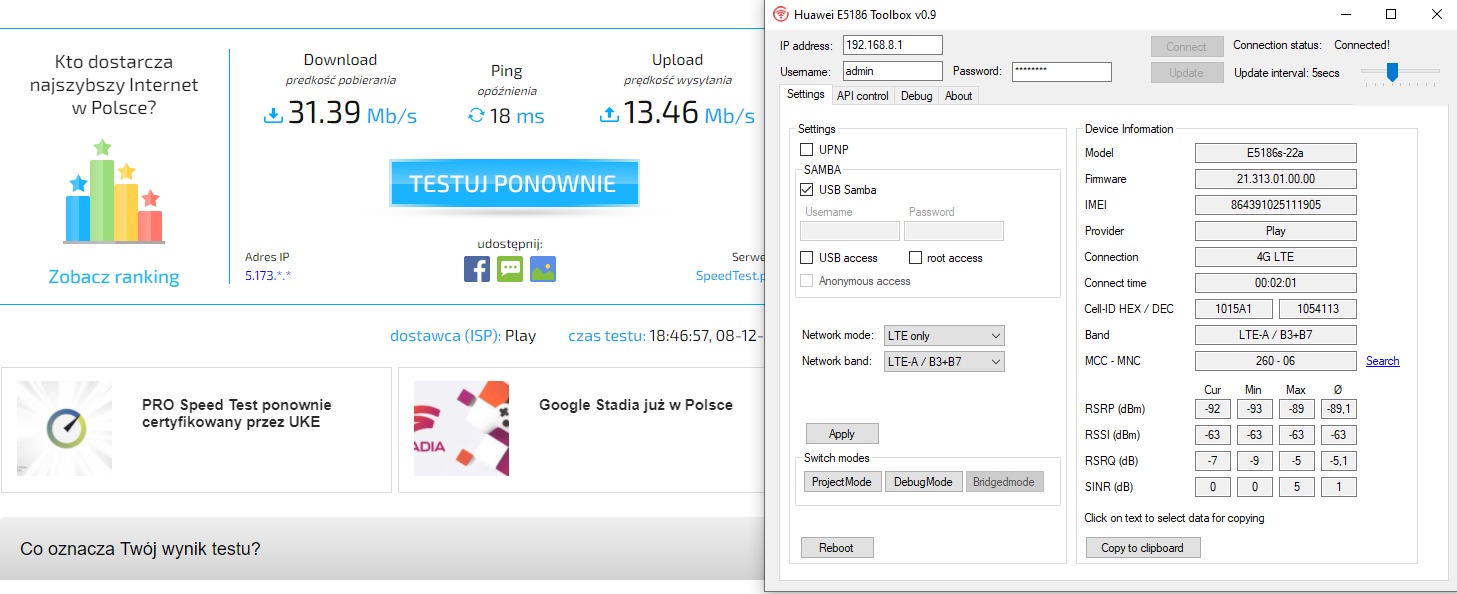
Task: Select the average RSRP value -89,1
Action: point(1339,409)
